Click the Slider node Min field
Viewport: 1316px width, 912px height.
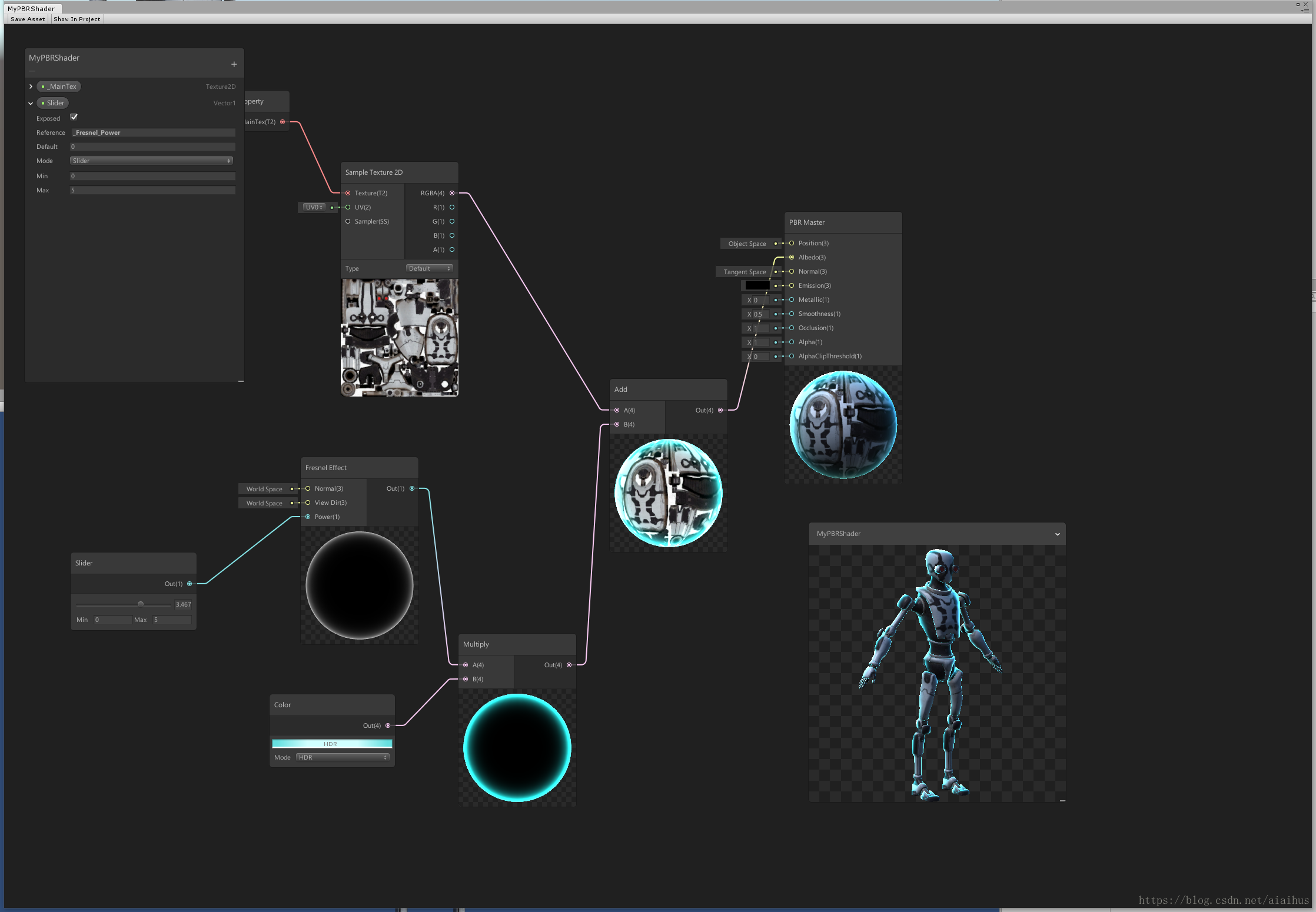(x=112, y=620)
